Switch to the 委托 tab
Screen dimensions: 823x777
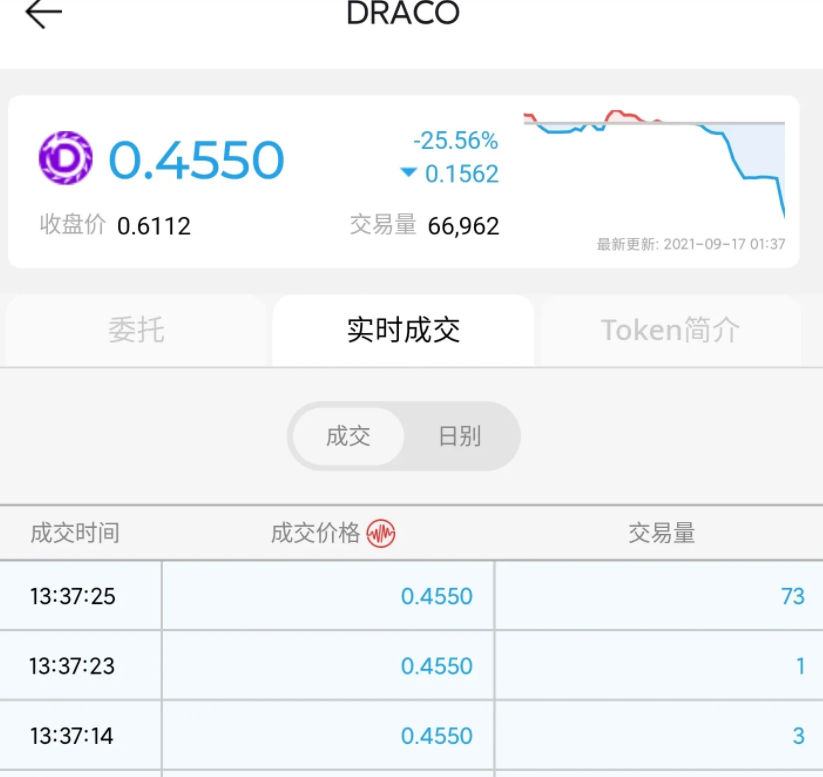tap(136, 330)
